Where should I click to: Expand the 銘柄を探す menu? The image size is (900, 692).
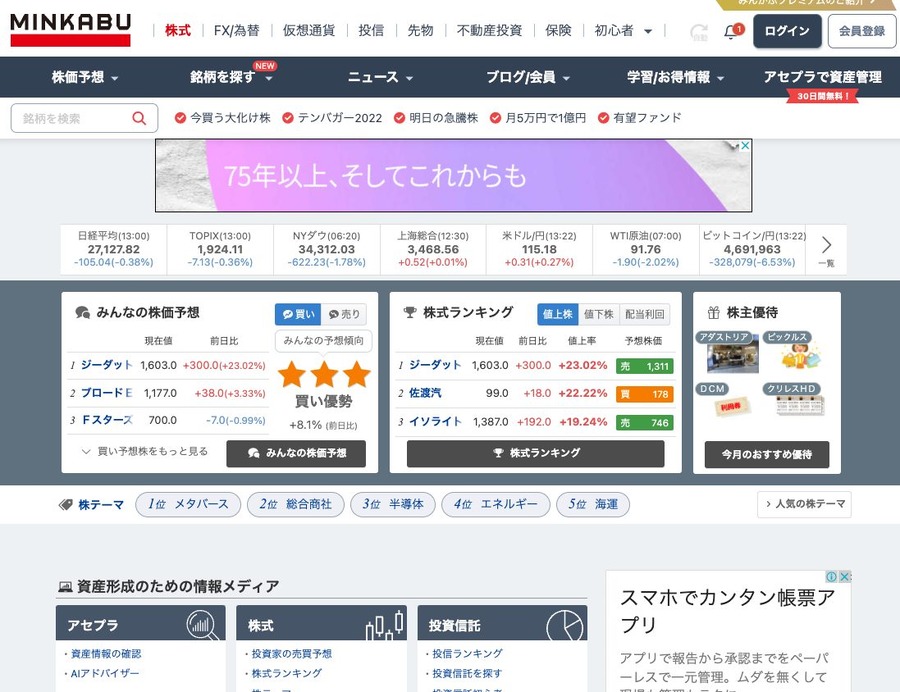click(231, 77)
